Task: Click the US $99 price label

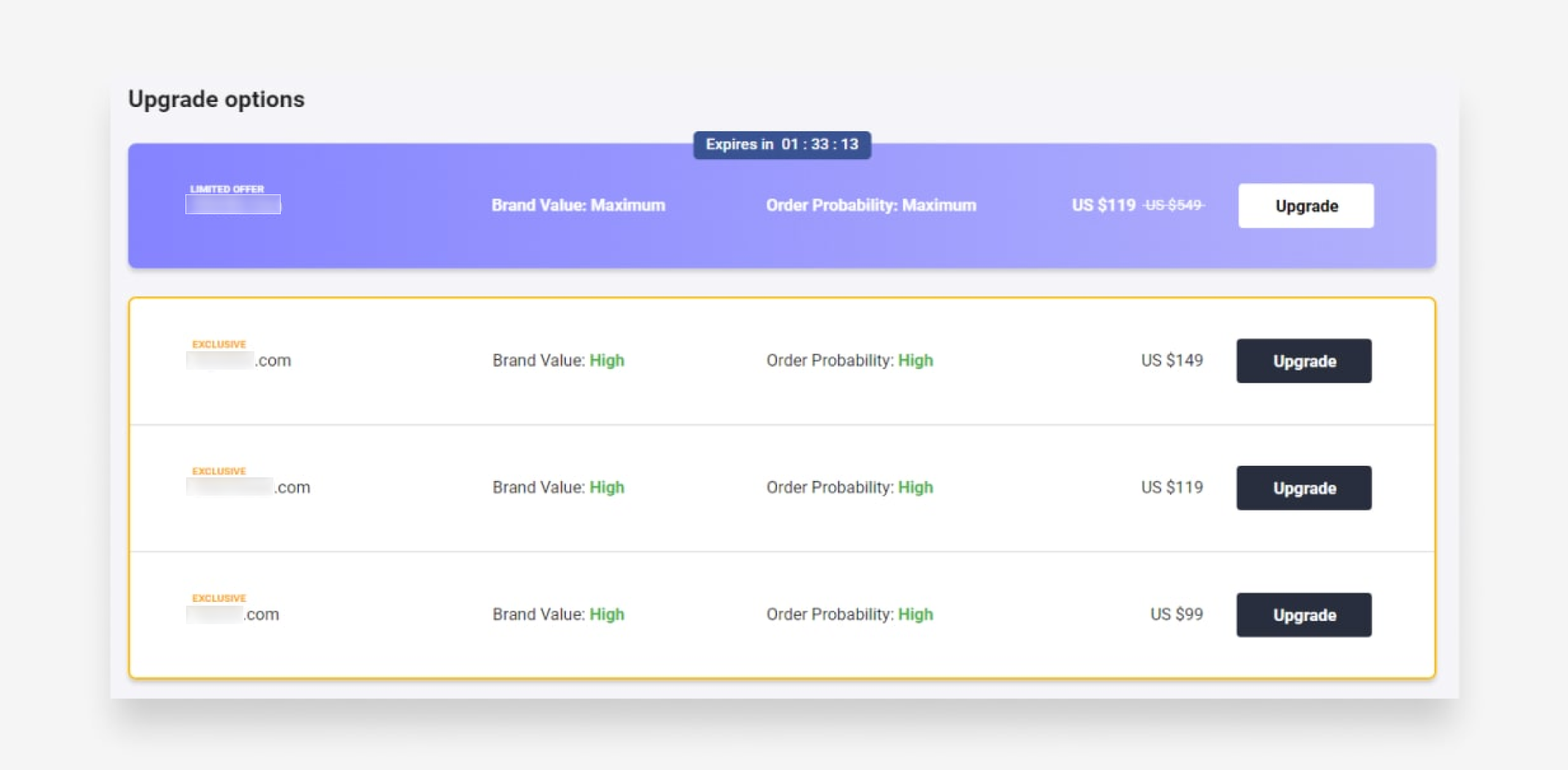Action: 1176,615
